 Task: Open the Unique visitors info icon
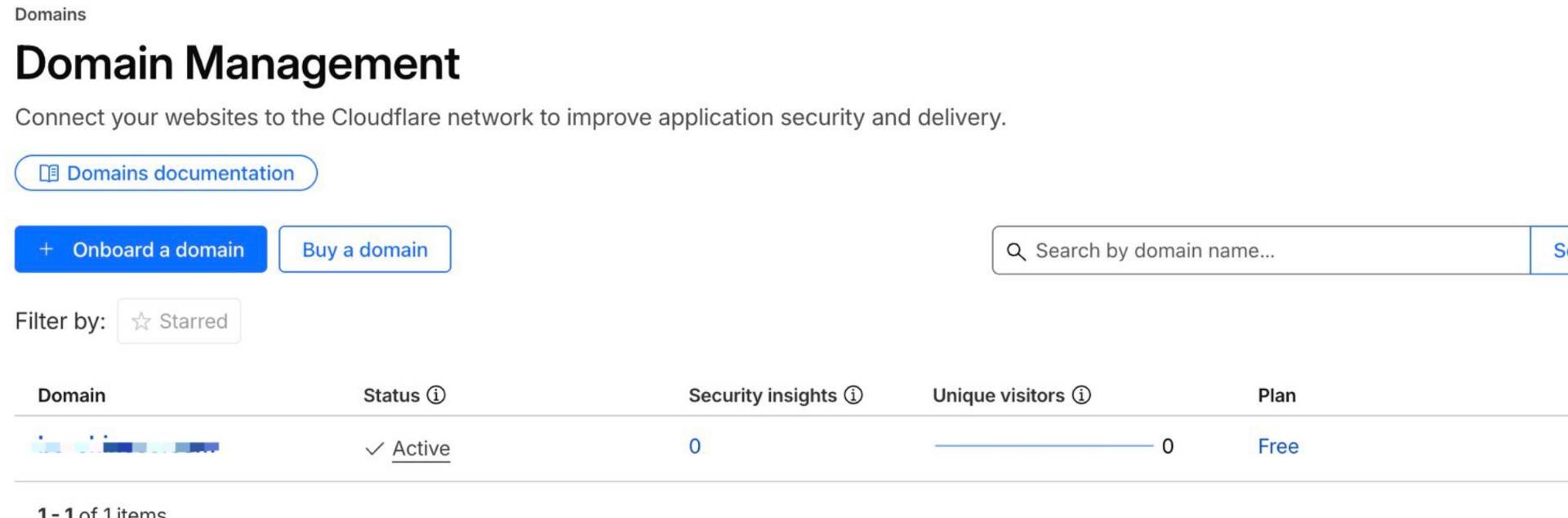[x=1081, y=395]
